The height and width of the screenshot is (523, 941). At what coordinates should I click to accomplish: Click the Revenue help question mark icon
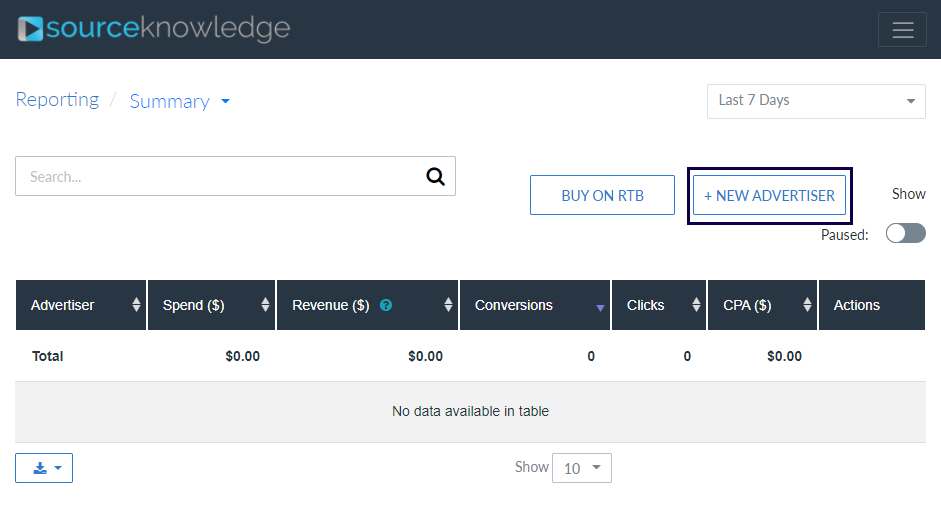click(x=386, y=305)
